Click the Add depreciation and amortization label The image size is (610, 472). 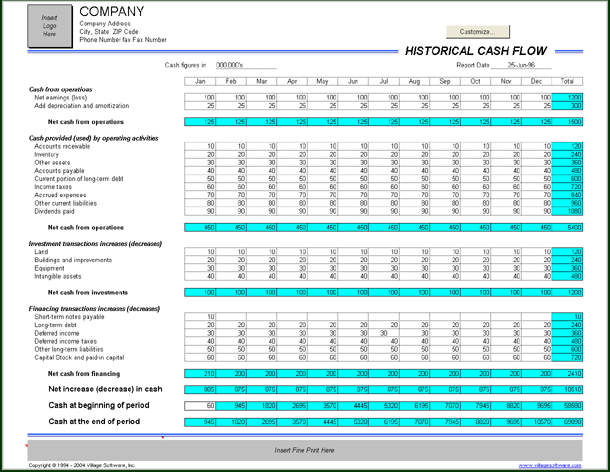point(82,106)
